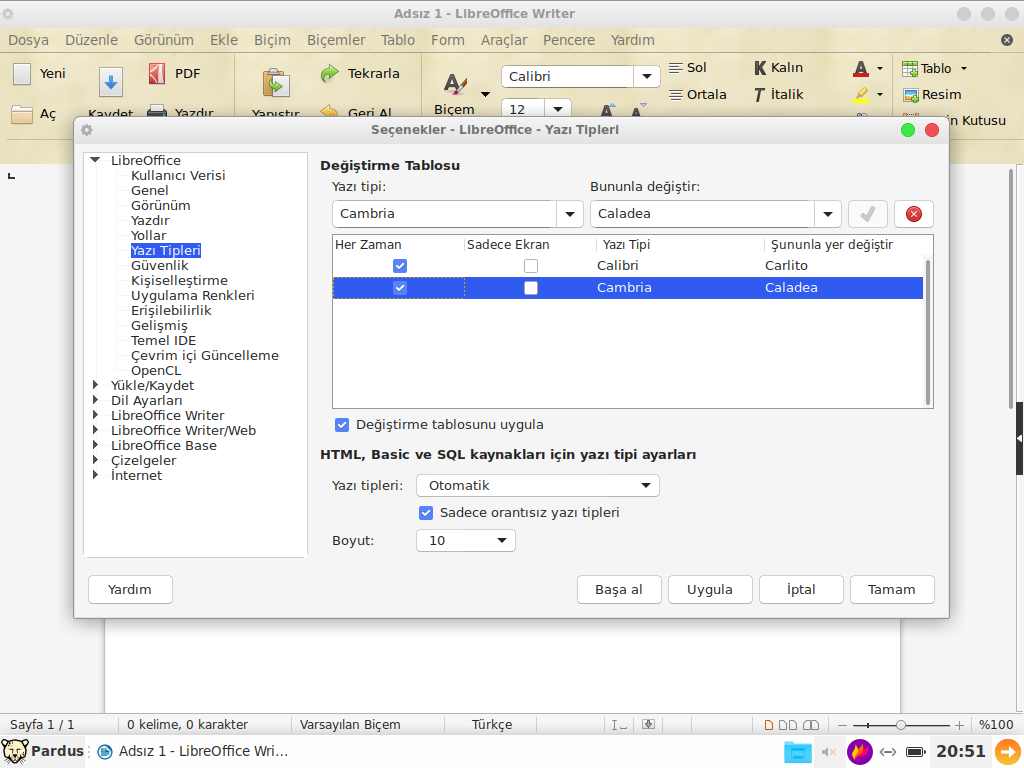Select book view icon in status bar

(810, 725)
